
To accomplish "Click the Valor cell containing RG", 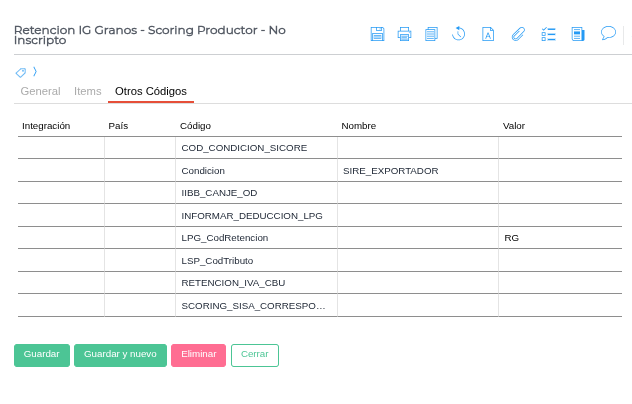I will [559, 238].
